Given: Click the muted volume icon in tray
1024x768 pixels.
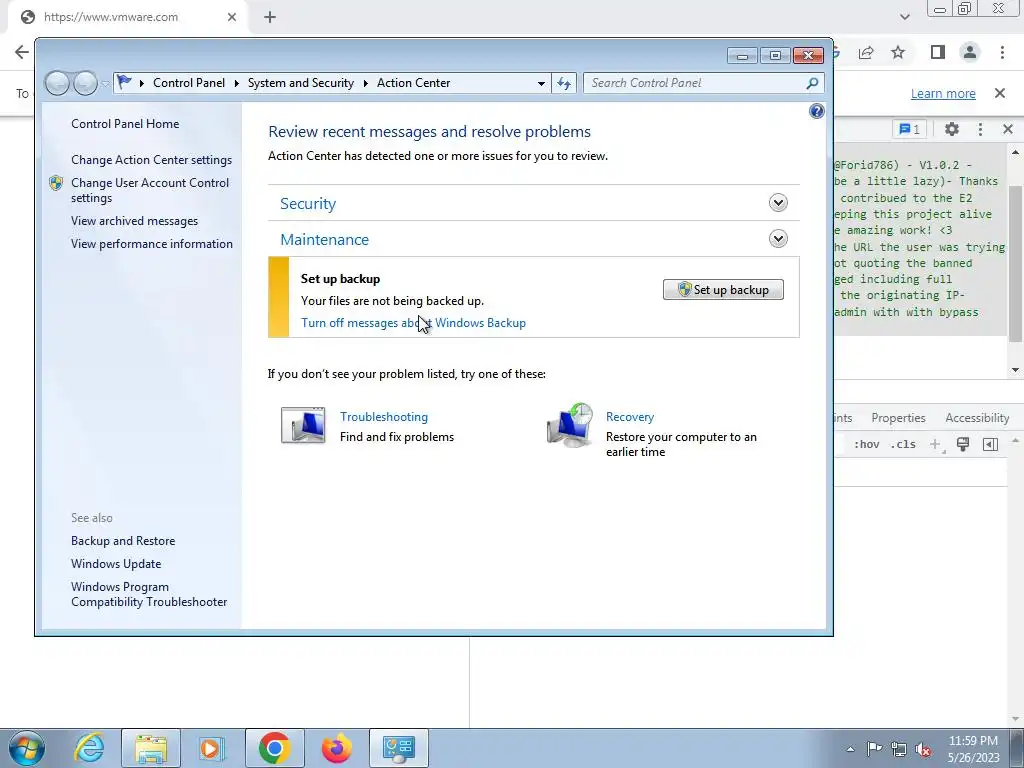Looking at the screenshot, I should pyautogui.click(x=923, y=749).
